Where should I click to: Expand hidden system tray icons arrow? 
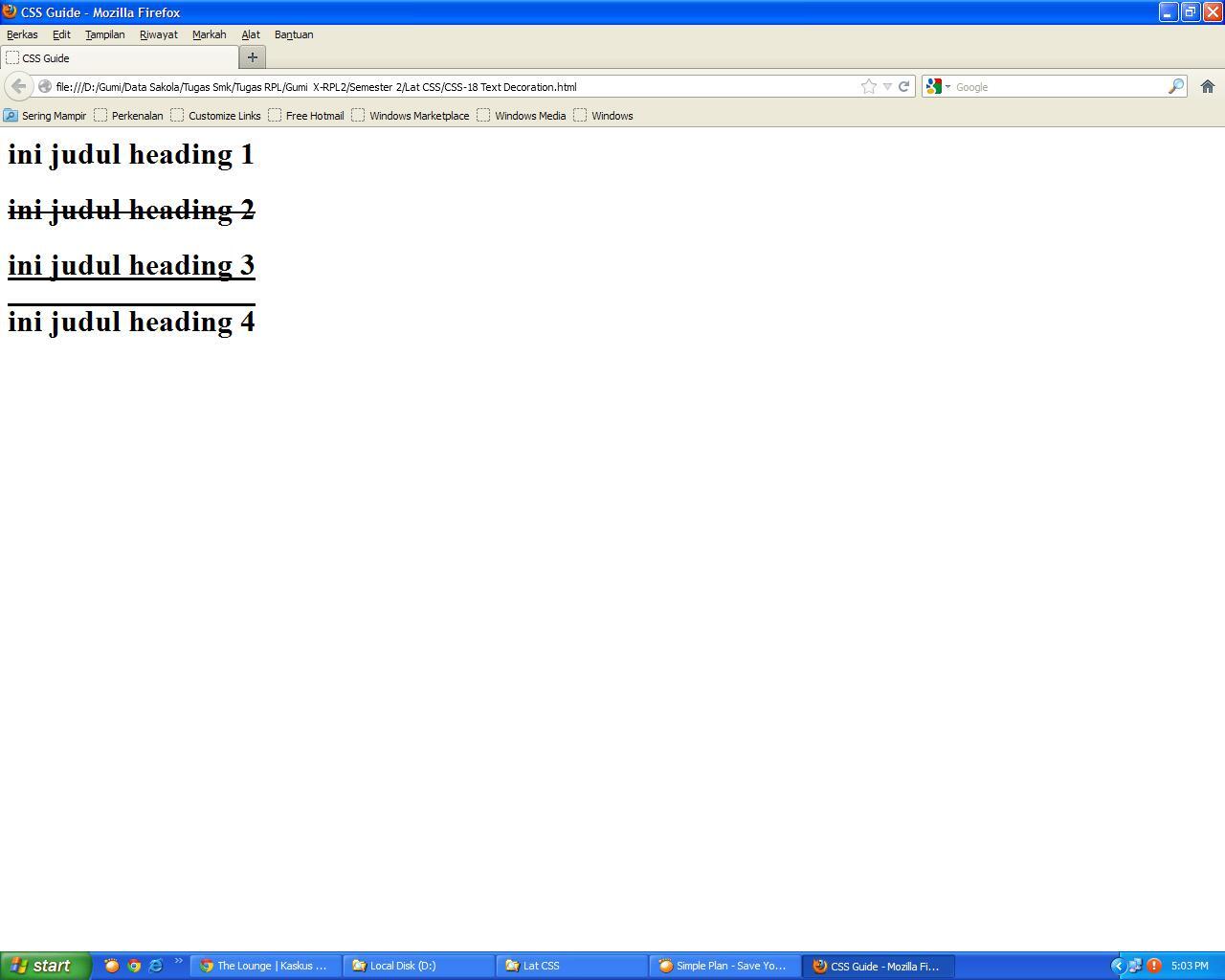(1117, 966)
